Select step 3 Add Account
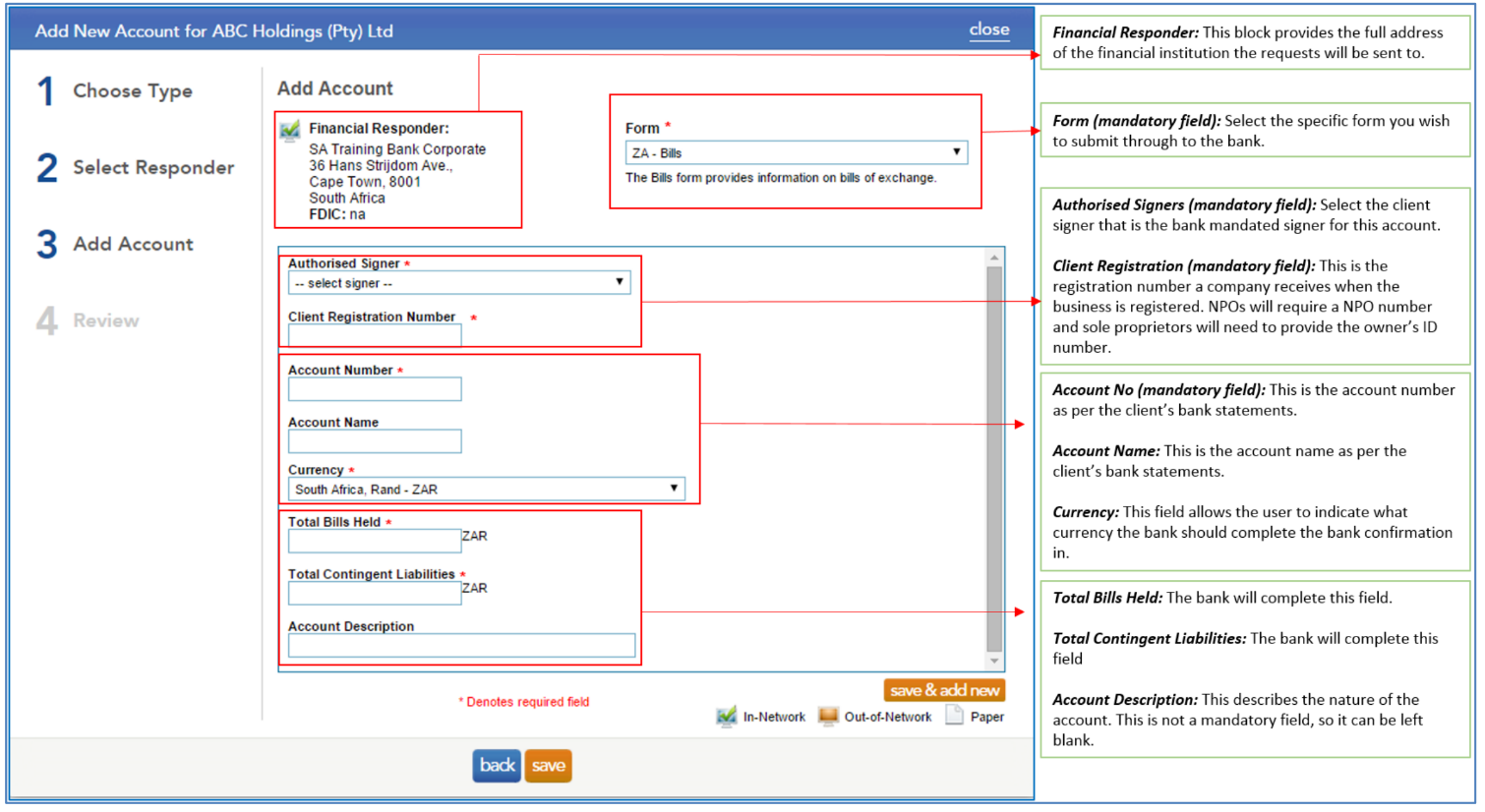 pyautogui.click(x=115, y=245)
